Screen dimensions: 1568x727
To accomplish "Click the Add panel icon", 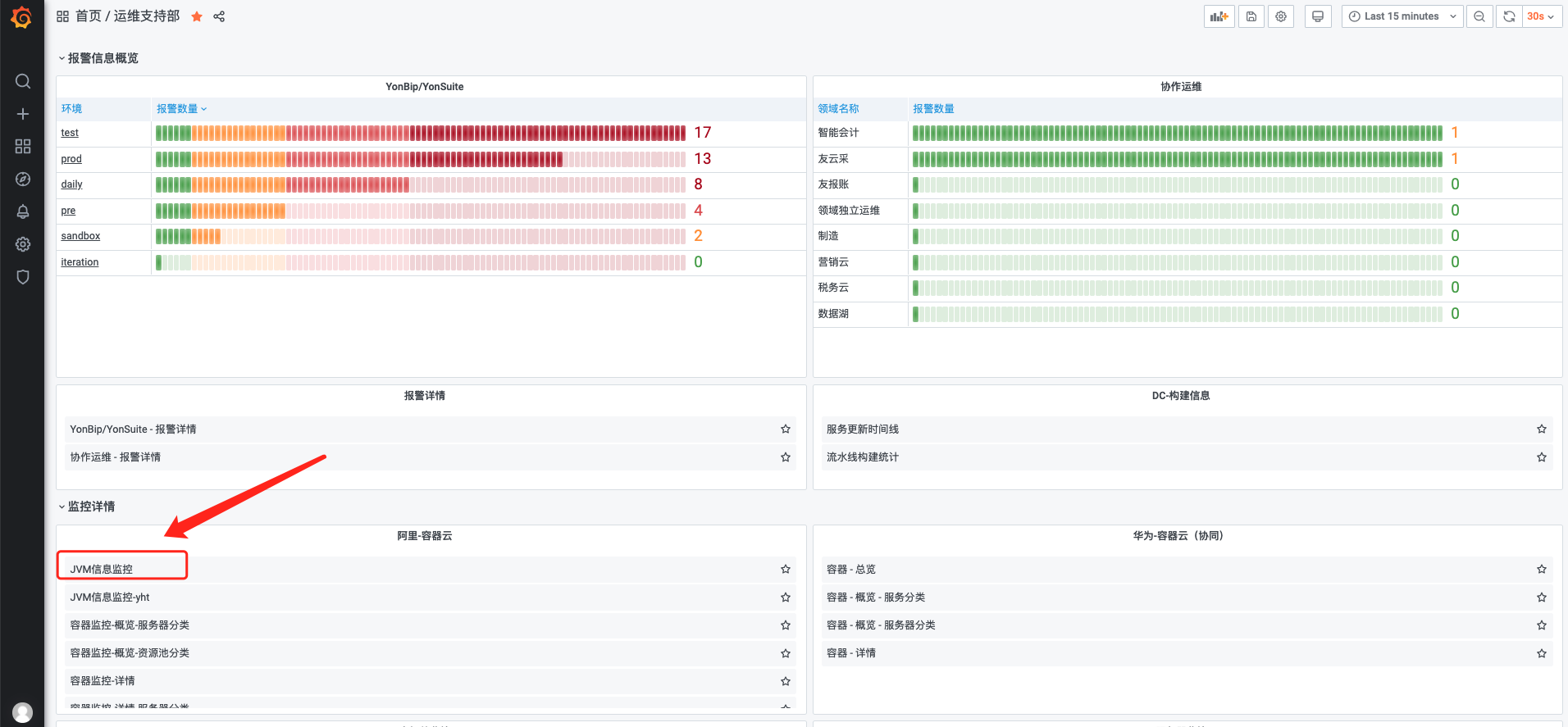I will (1219, 16).
